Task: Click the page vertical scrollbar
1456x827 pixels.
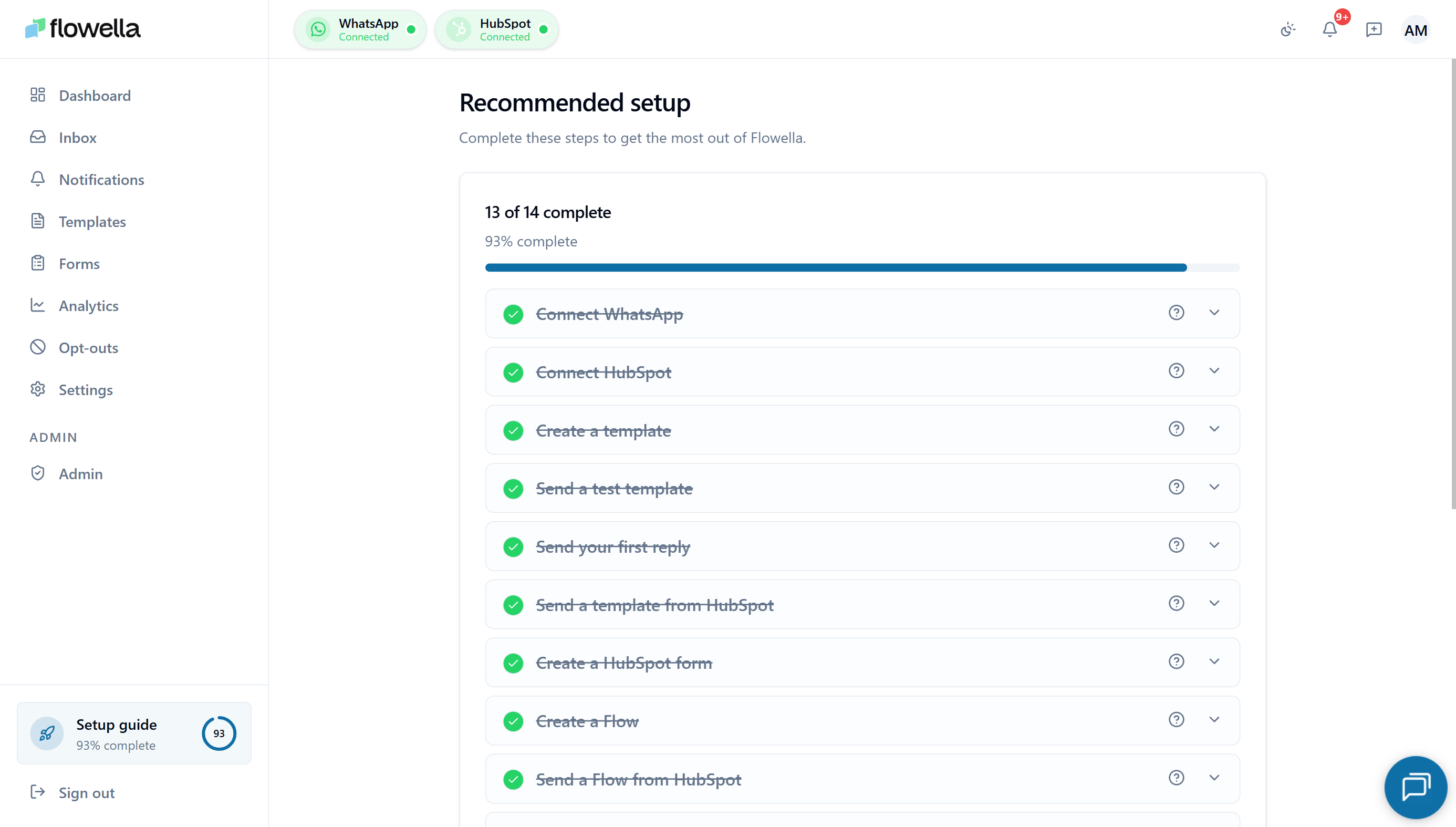Action: click(x=1453, y=284)
